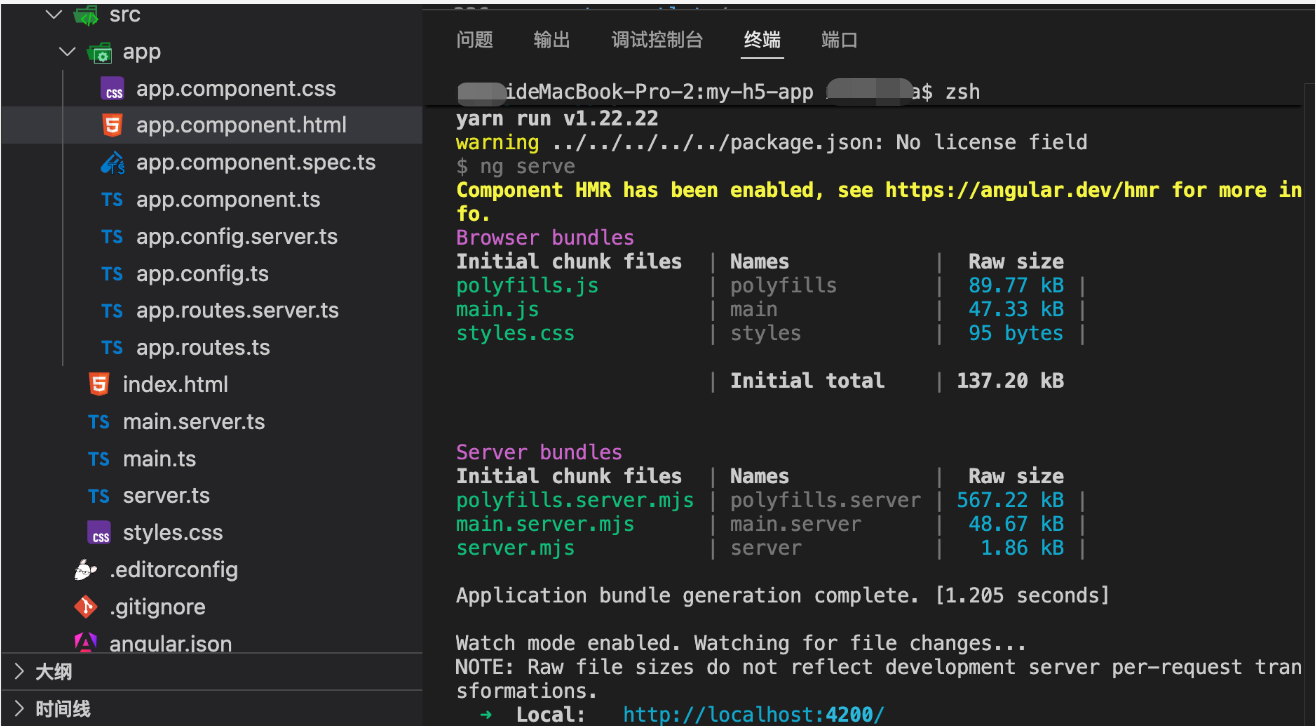The width and height of the screenshot is (1316, 726).
Task: Open app.component.css file
Action: (x=236, y=89)
